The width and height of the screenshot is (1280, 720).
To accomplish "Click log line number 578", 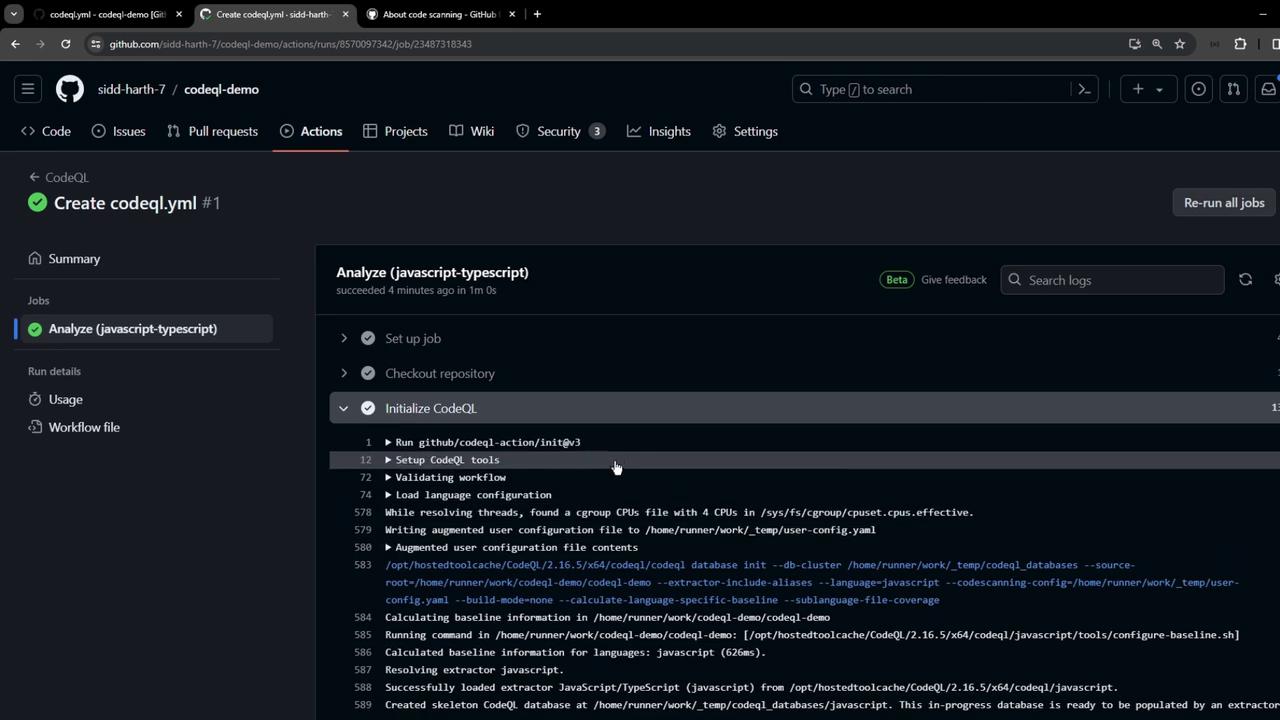I will (x=363, y=512).
